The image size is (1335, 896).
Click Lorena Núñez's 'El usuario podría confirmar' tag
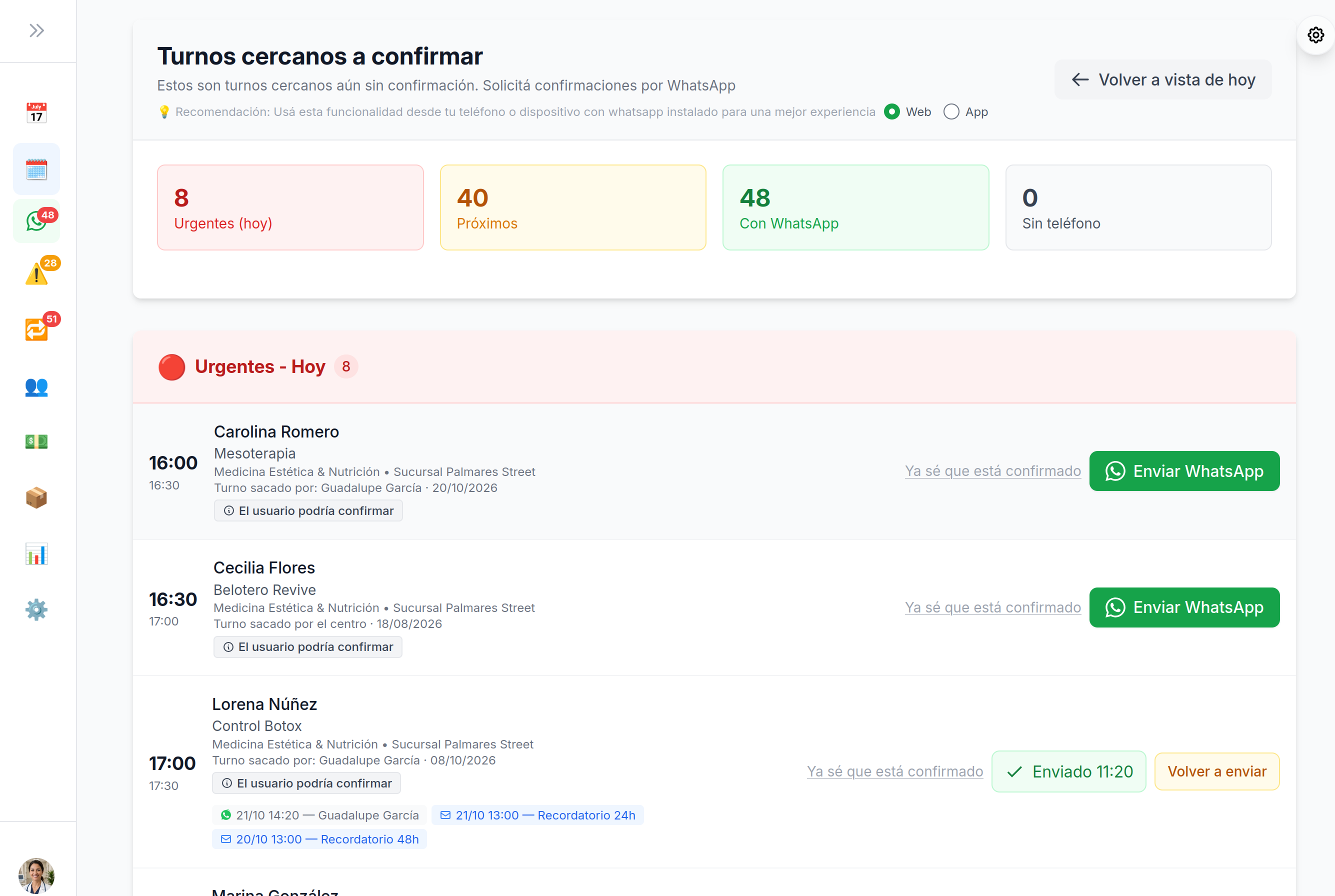click(306, 783)
